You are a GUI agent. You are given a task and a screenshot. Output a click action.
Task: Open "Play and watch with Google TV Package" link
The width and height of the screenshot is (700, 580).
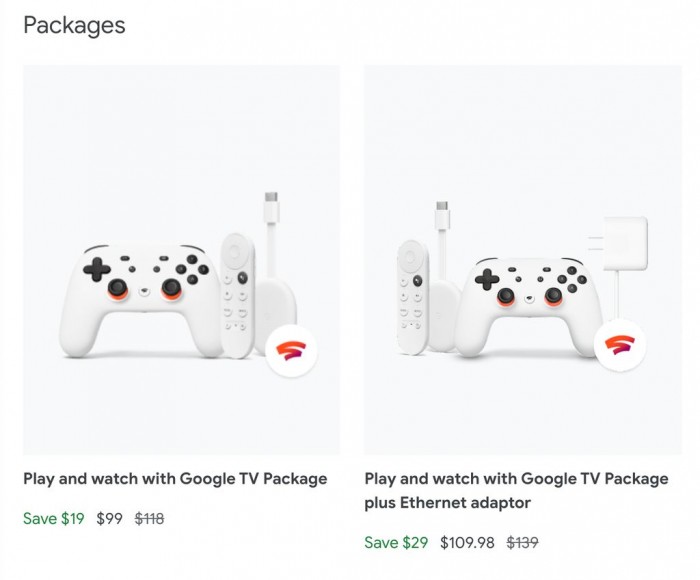point(175,479)
